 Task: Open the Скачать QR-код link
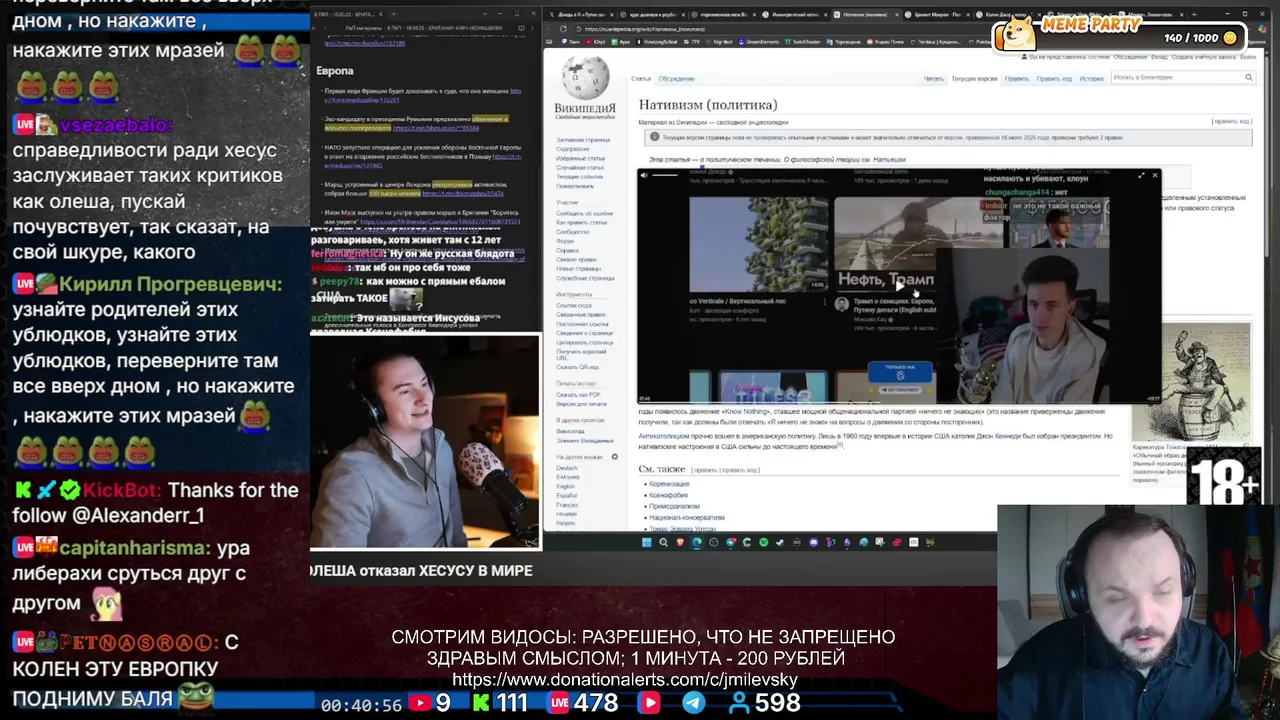(577, 367)
